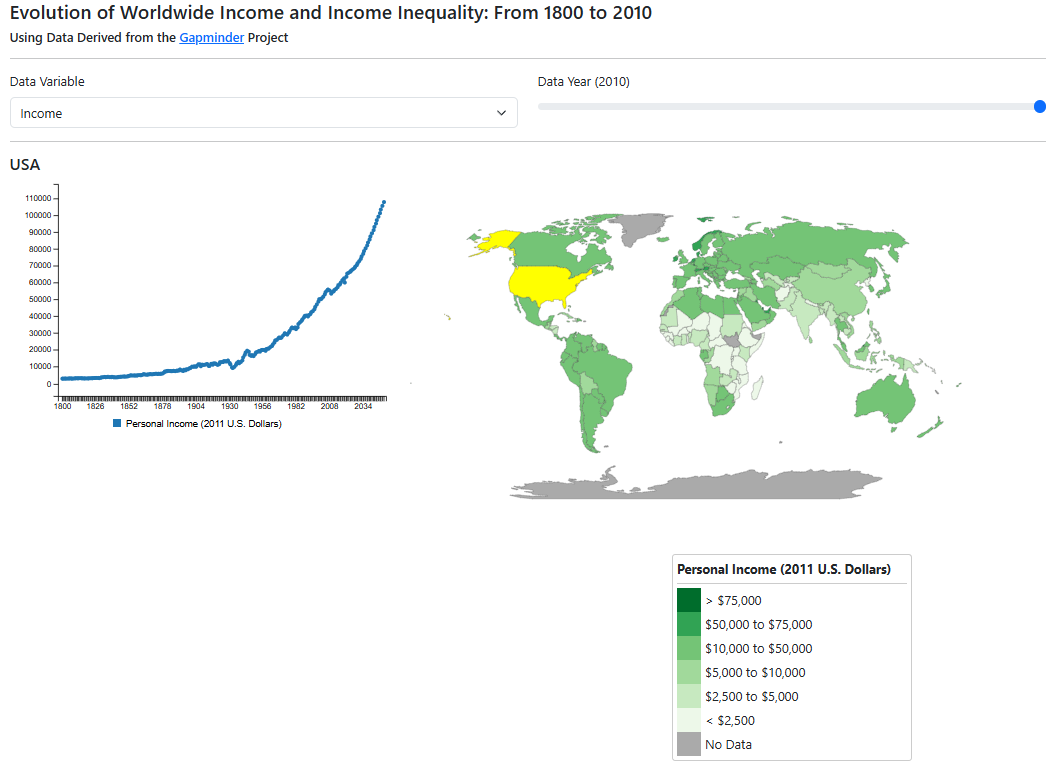Click the '$5,000 to $10,000' legend swatch
This screenshot has width=1061, height=768.
[x=688, y=672]
